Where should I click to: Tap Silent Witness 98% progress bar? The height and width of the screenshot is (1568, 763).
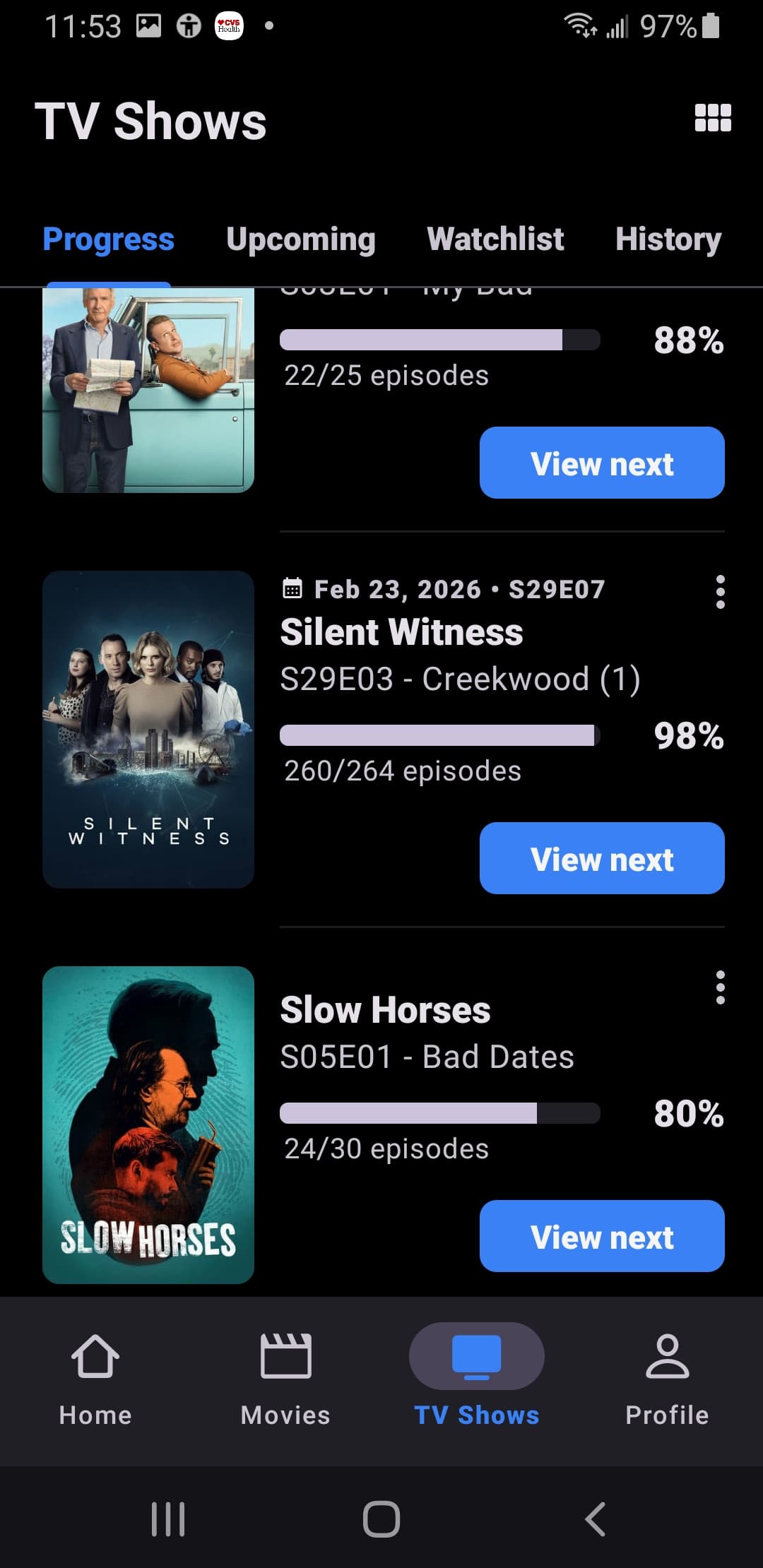pos(439,735)
